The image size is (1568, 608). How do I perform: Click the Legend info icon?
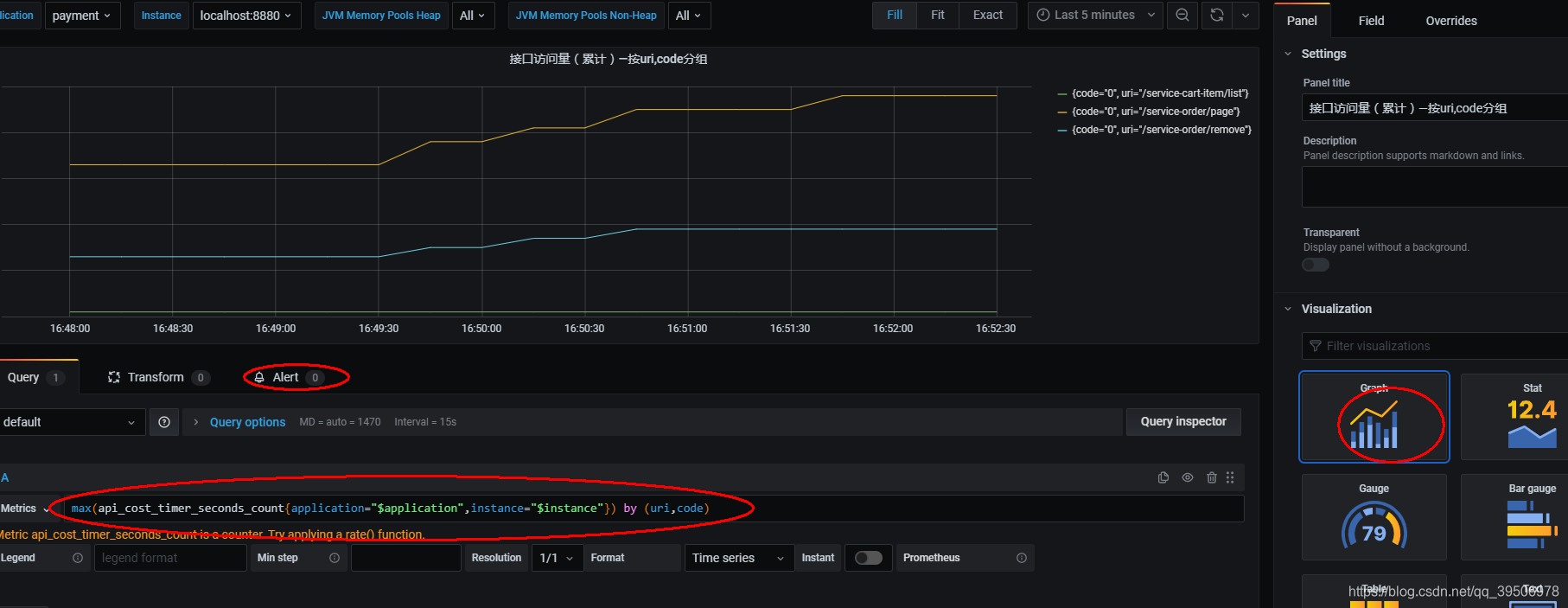[78, 558]
